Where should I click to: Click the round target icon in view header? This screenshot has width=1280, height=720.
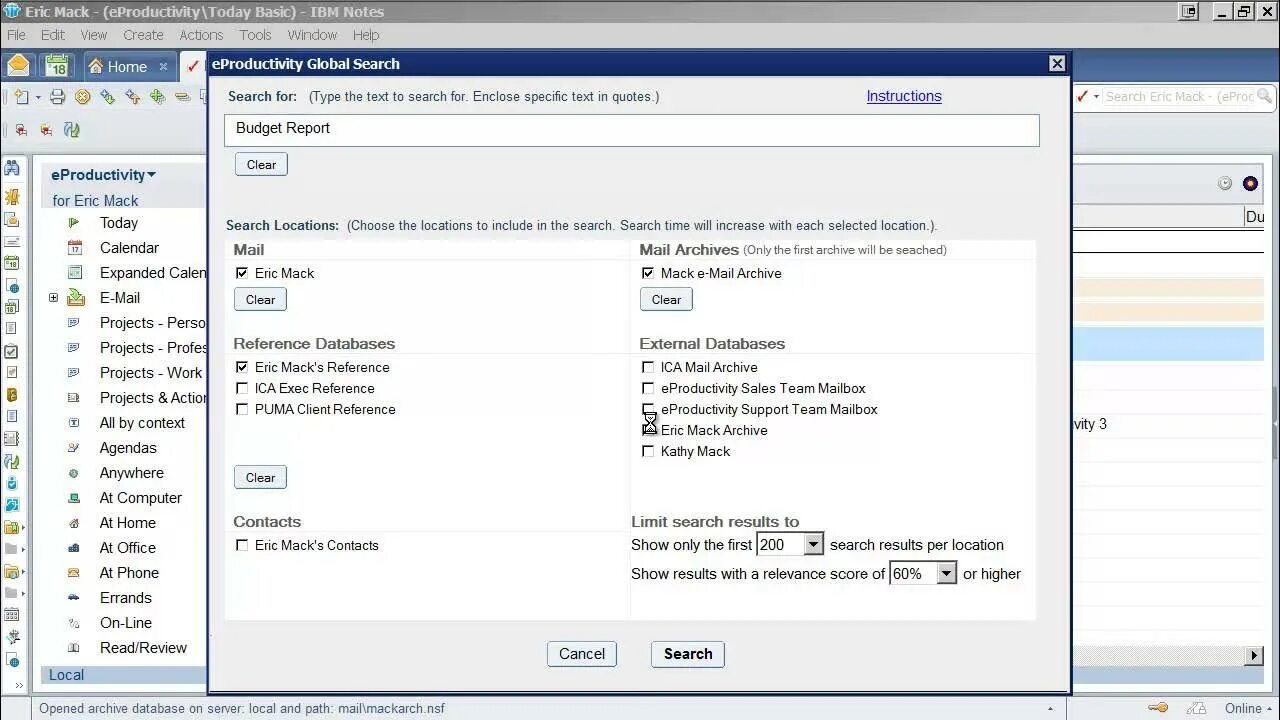1250,184
